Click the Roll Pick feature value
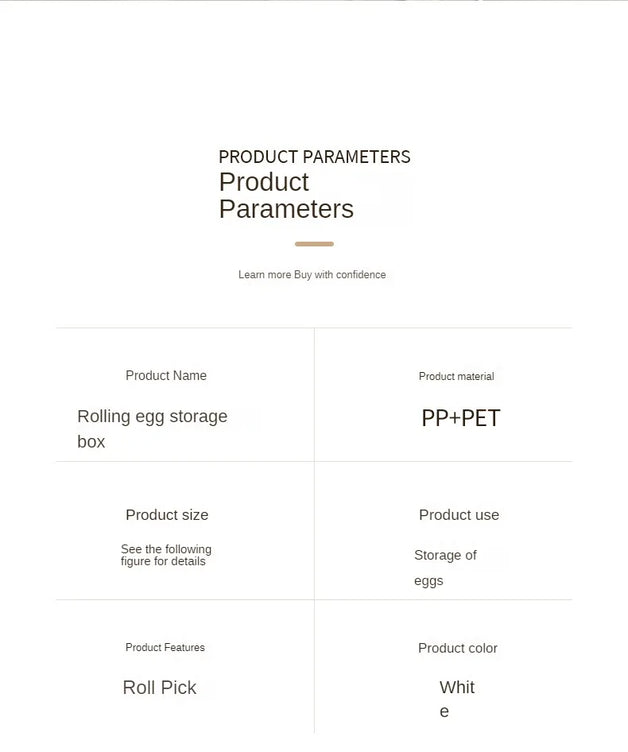The image size is (628, 752). [x=159, y=688]
